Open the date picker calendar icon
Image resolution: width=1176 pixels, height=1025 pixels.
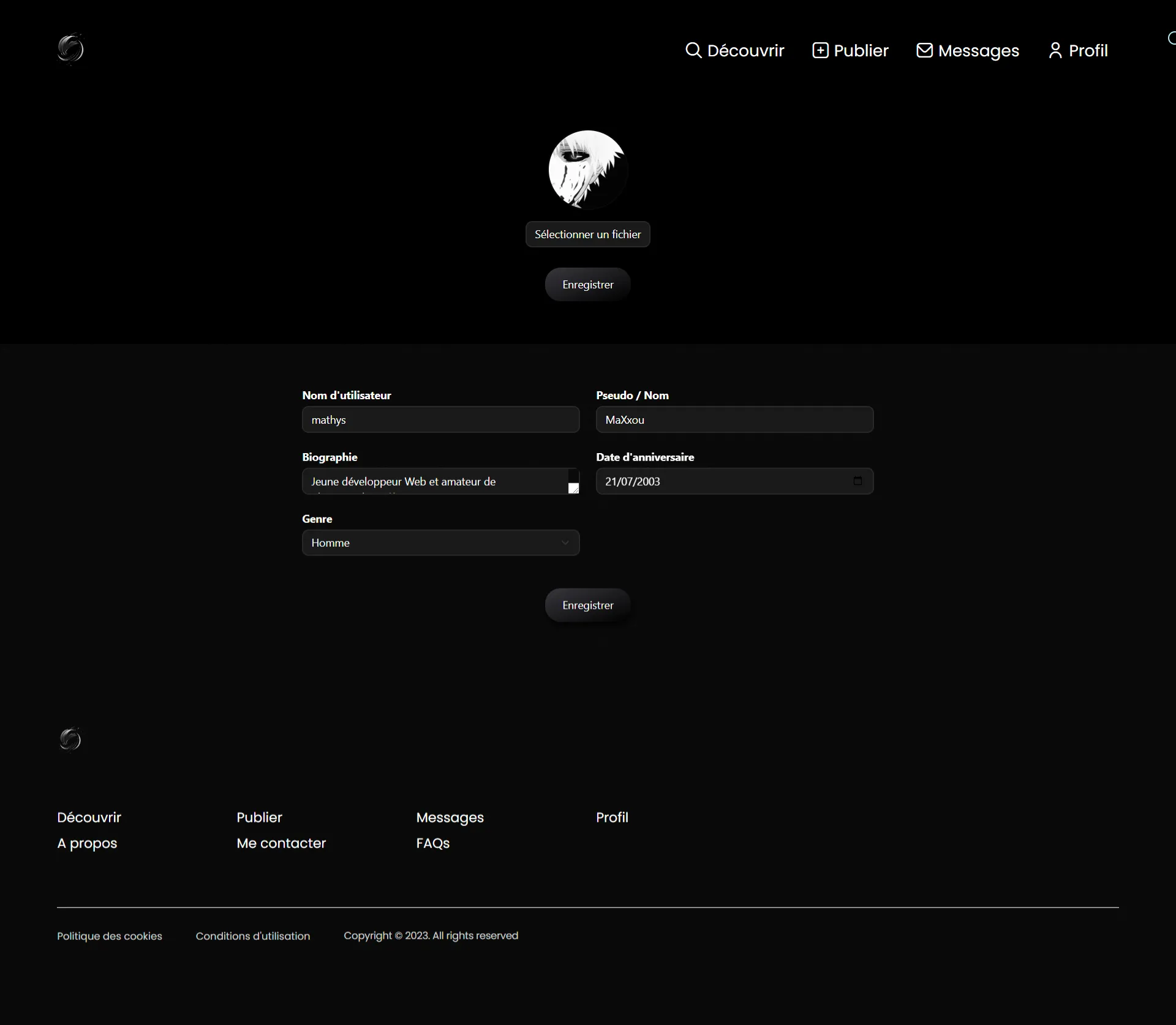(858, 481)
